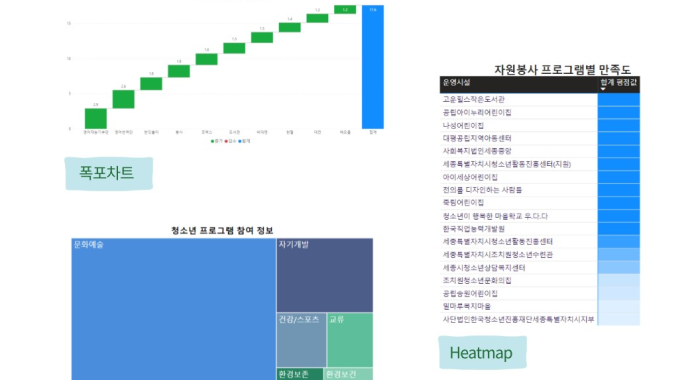Select the 사회복지법인세종중앙 row
Viewport: 690px width, 380px height.
(540, 151)
